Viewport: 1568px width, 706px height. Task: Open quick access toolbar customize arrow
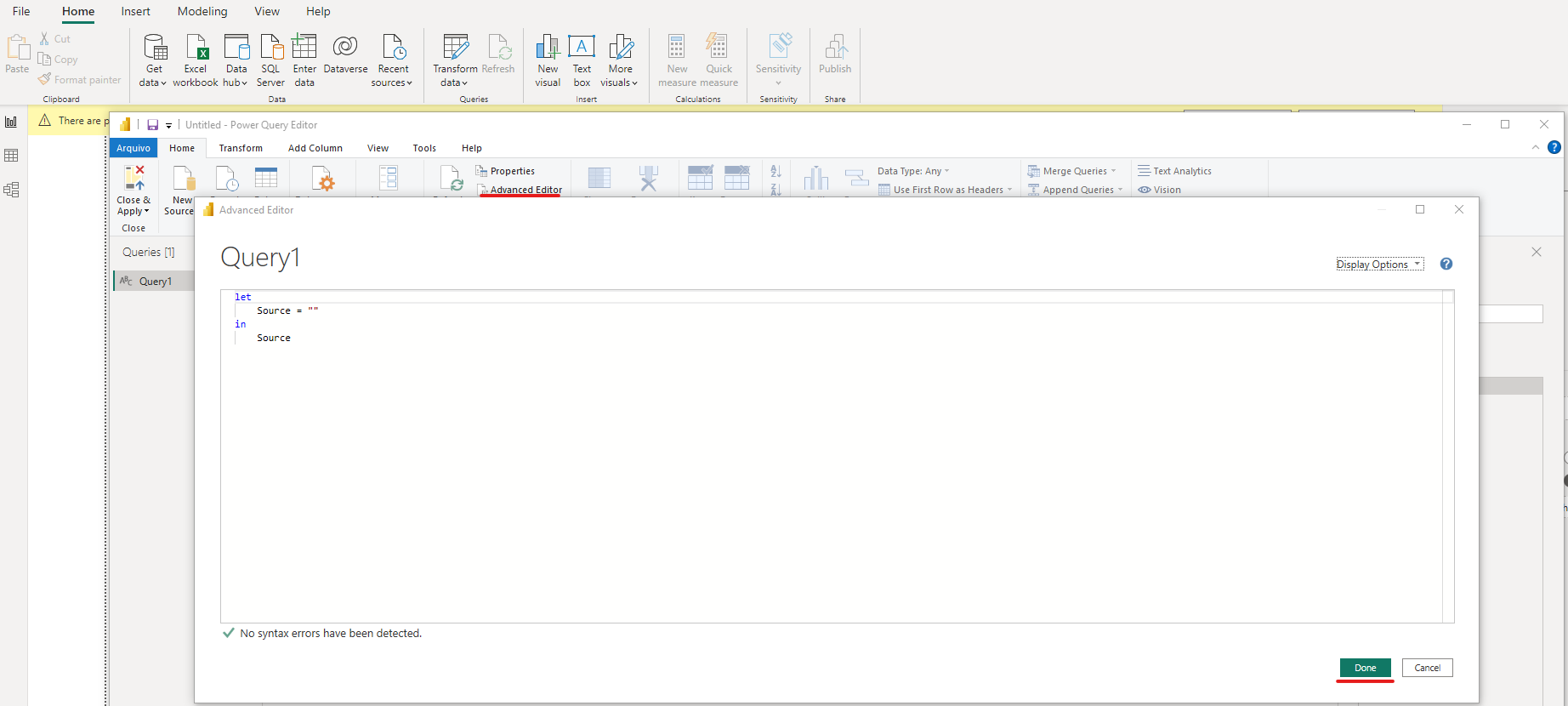[x=168, y=126]
